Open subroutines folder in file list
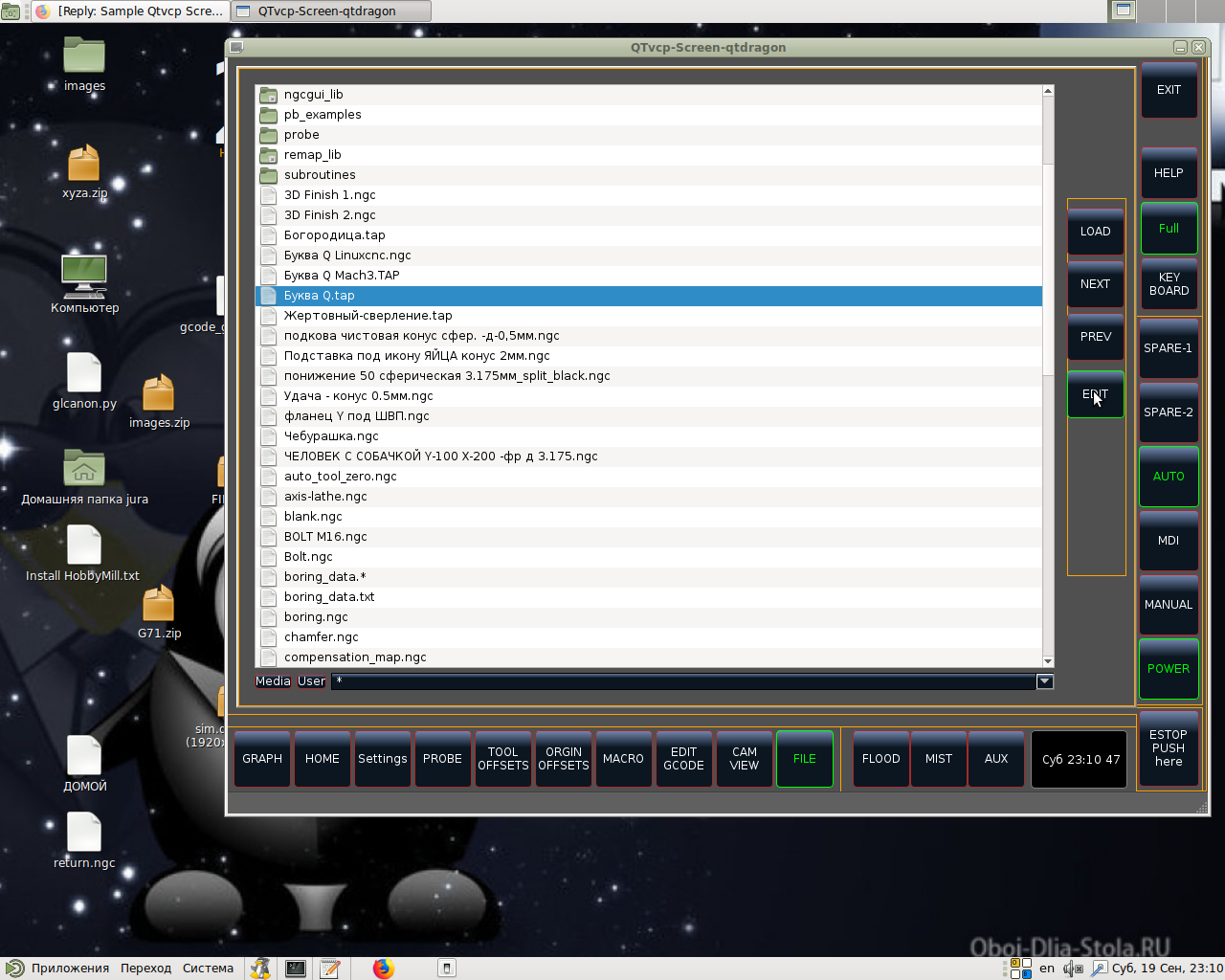1225x980 pixels. [649, 175]
